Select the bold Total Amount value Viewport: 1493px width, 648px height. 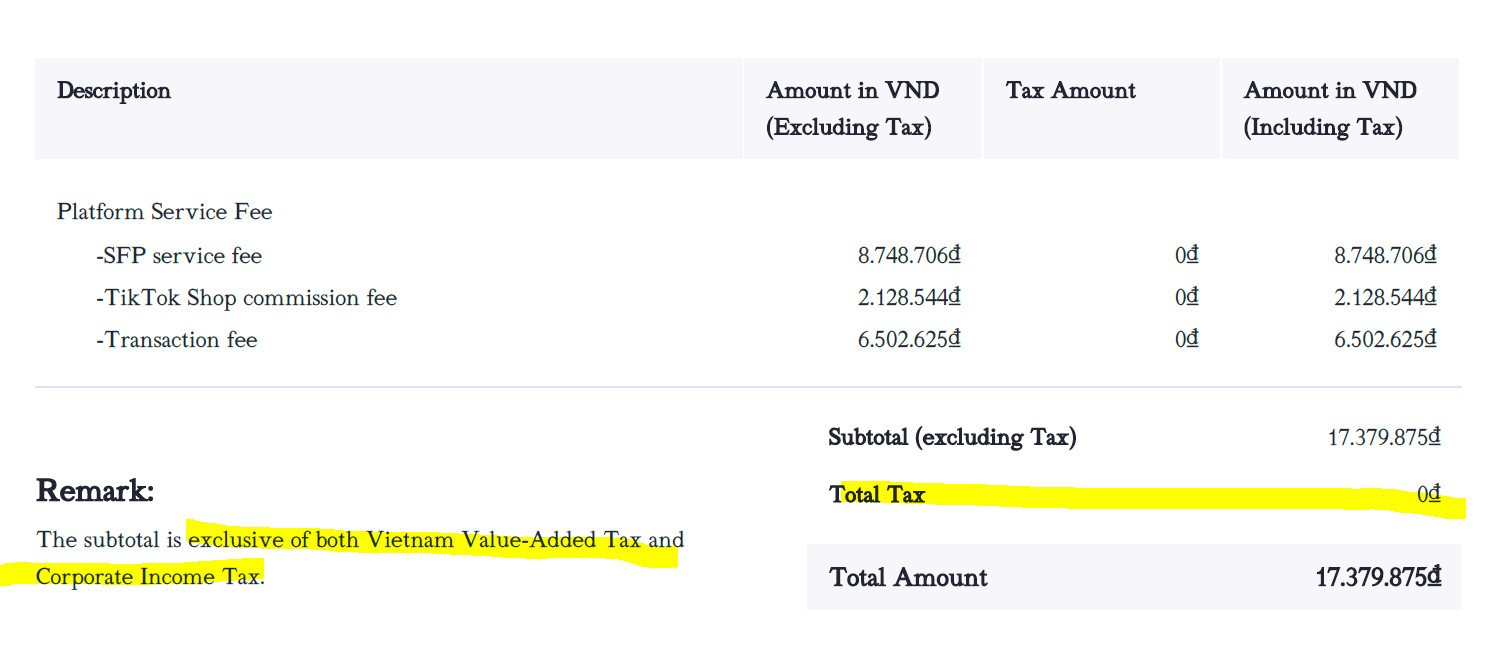1378,577
